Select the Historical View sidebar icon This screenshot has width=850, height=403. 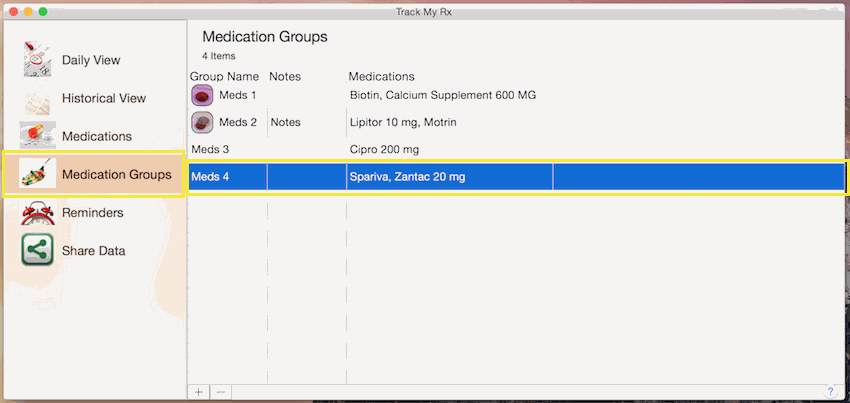click(x=37, y=99)
